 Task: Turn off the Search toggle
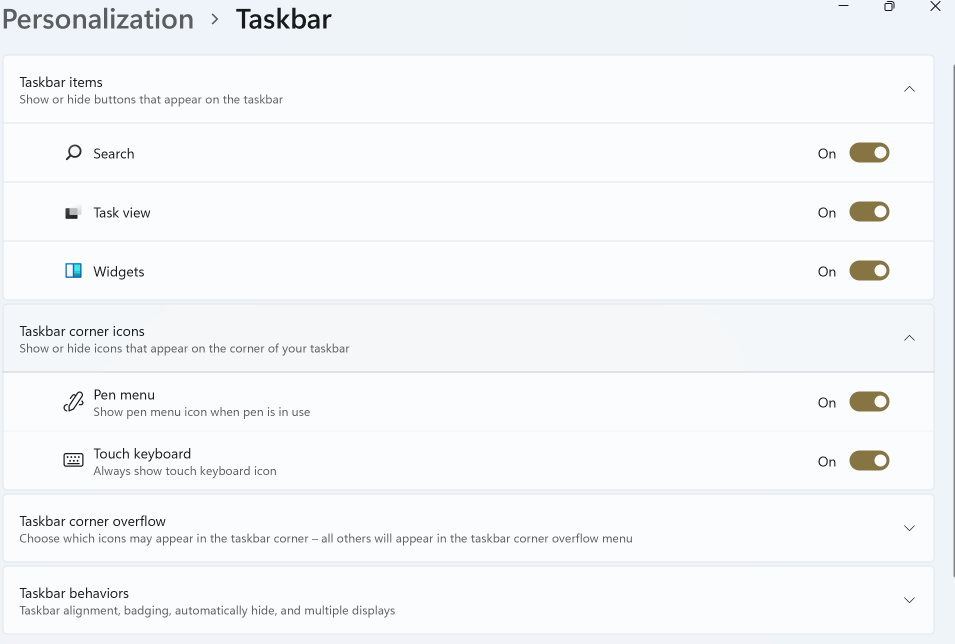(x=869, y=152)
